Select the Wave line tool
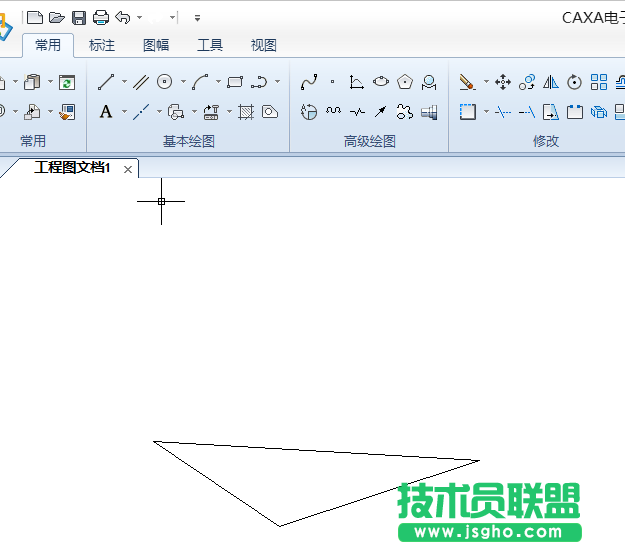This screenshot has height=548, width=625. point(333,110)
